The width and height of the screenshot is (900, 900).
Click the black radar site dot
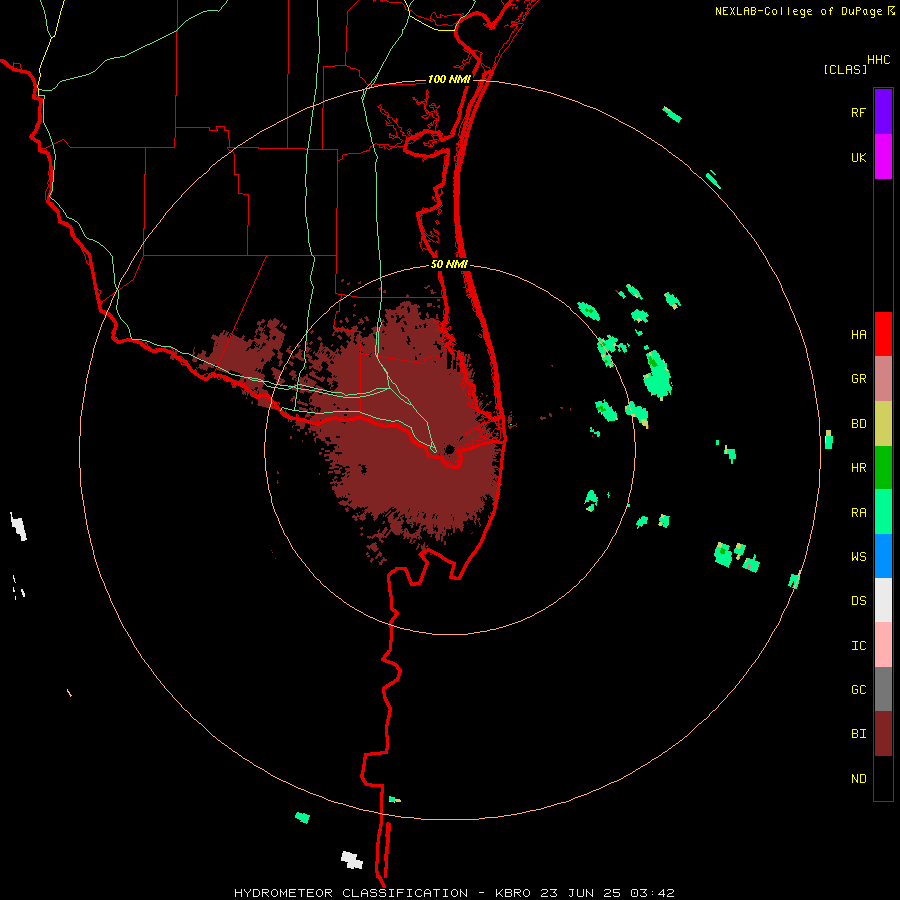(x=449, y=449)
